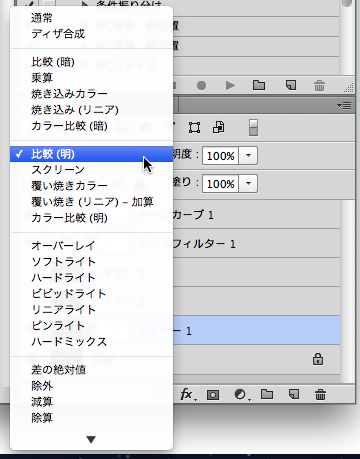Create a new layer
The width and height of the screenshot is (360, 459).
tap(294, 394)
